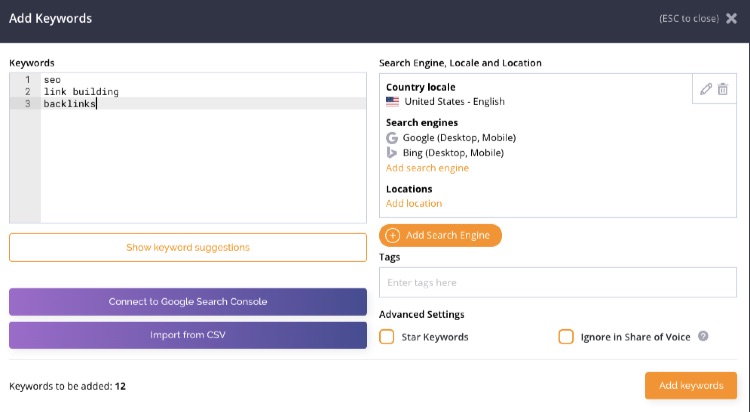Edit the country locale with pencil icon

point(706,89)
